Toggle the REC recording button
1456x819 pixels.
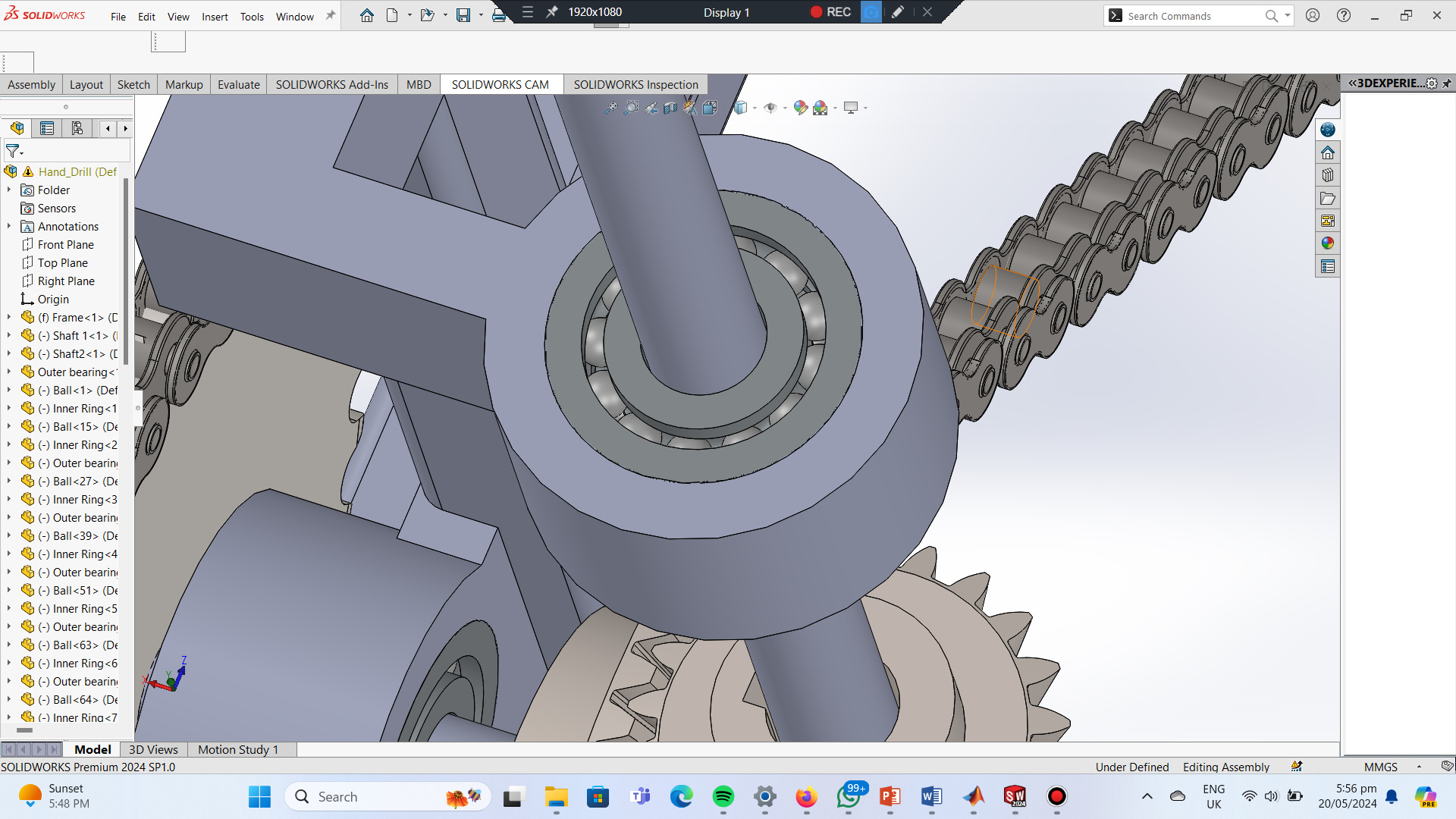830,12
